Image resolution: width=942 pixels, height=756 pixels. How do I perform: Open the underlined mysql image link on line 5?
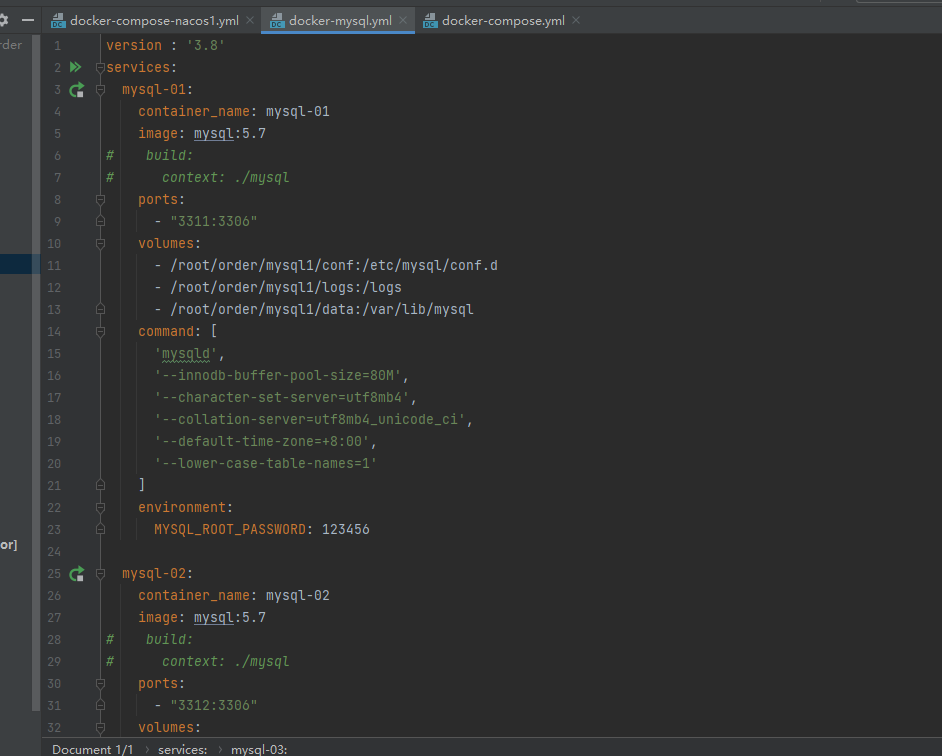tap(213, 133)
